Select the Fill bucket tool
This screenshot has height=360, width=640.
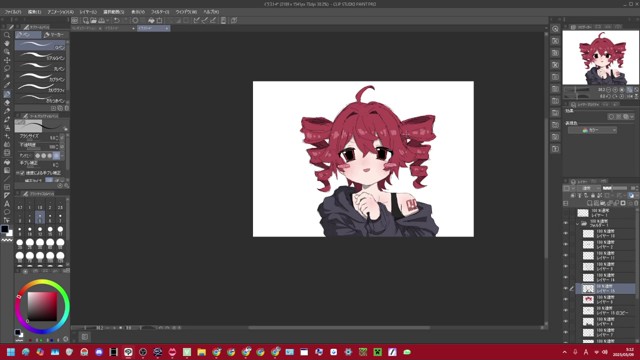point(7,162)
